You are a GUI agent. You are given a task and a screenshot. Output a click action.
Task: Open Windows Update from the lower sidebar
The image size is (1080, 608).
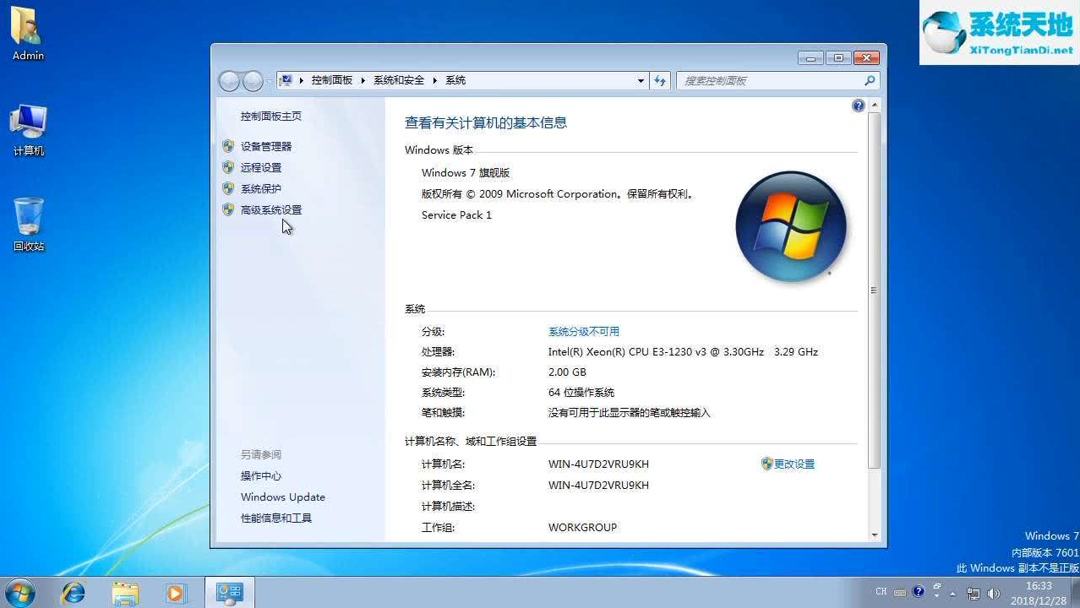[x=282, y=497]
